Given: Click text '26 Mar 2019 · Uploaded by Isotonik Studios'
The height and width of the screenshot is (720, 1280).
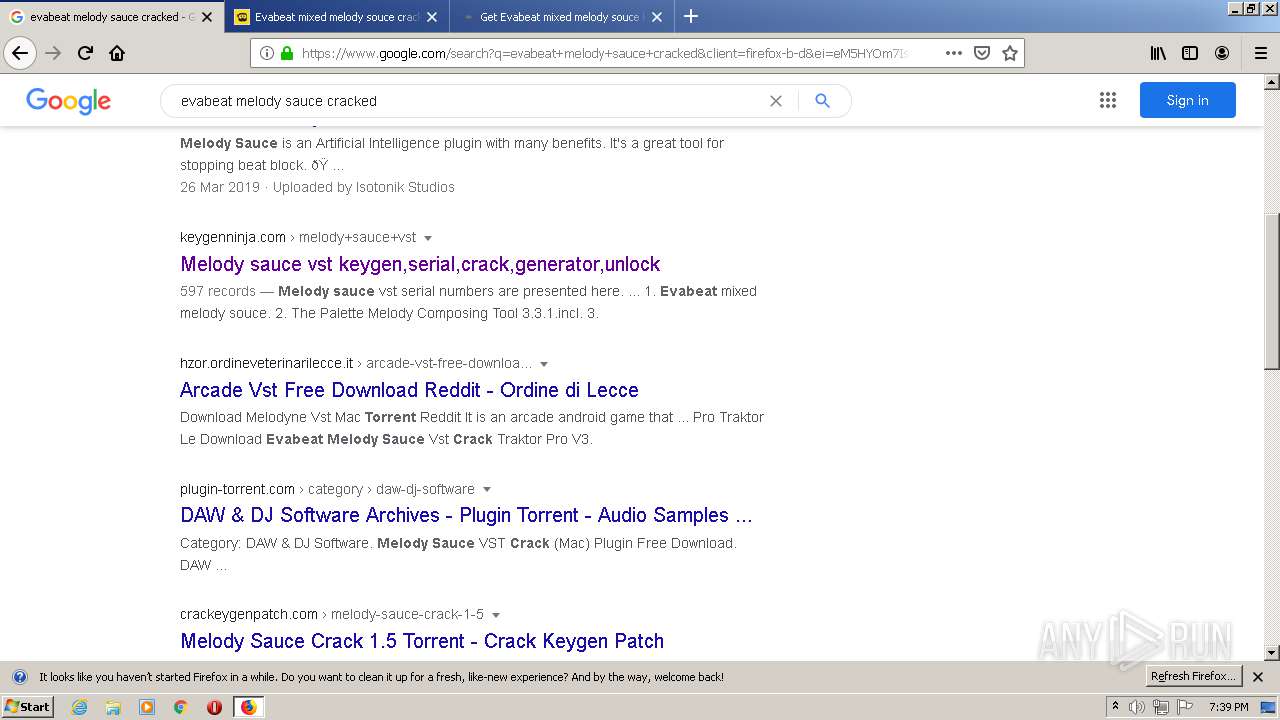Looking at the screenshot, I should [x=317, y=187].
